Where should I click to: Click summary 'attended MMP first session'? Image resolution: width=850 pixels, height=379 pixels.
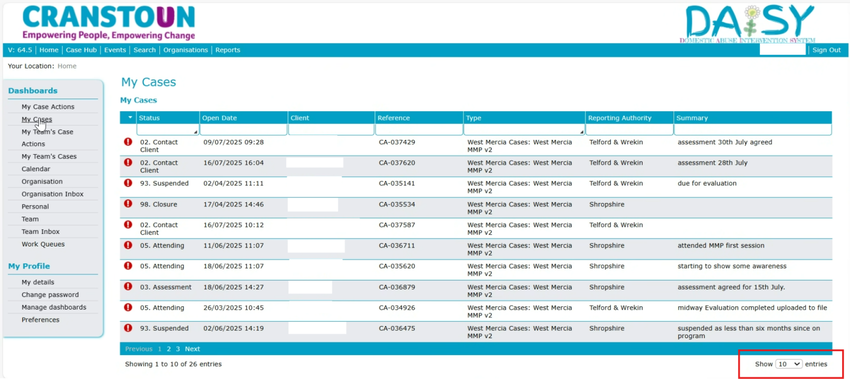(x=721, y=246)
